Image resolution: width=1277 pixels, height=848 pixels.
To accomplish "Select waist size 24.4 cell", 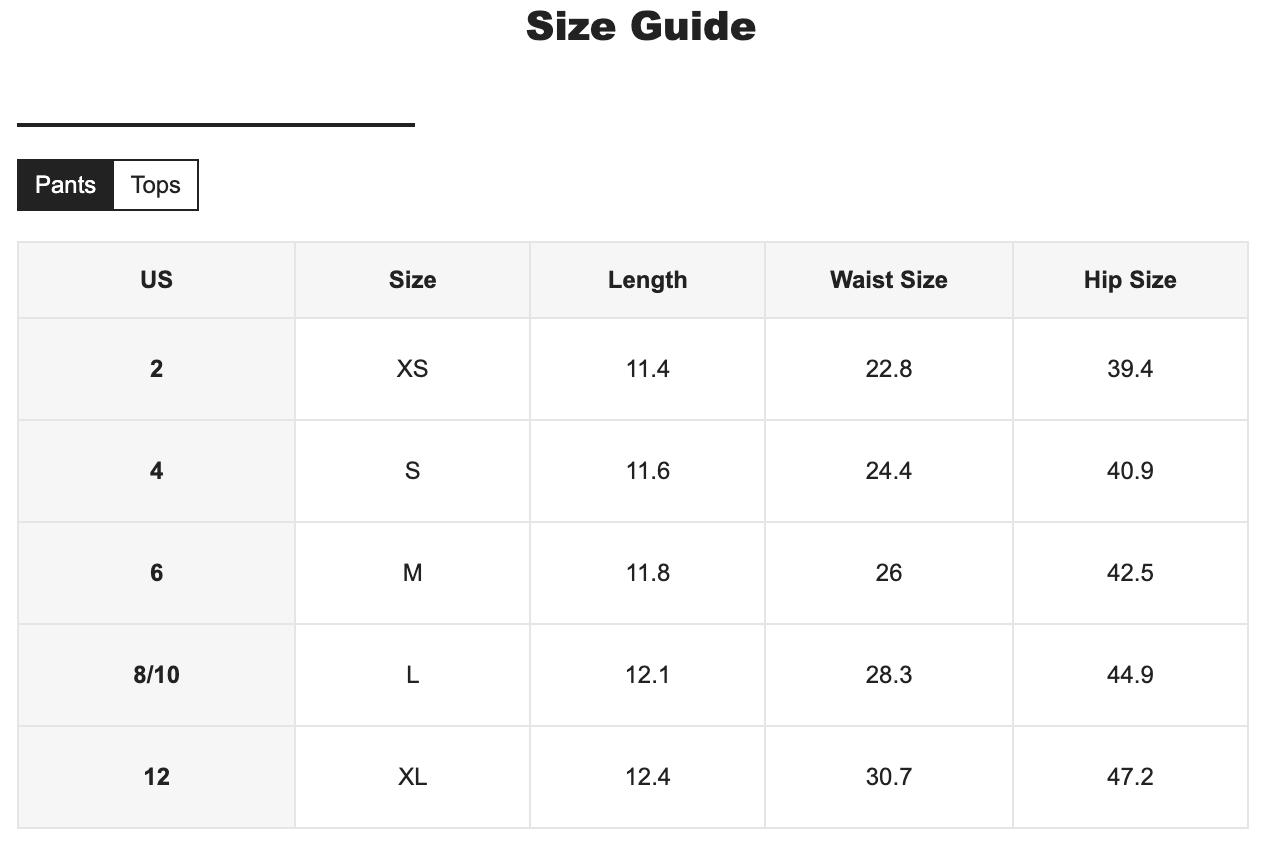I will click(x=888, y=471).
